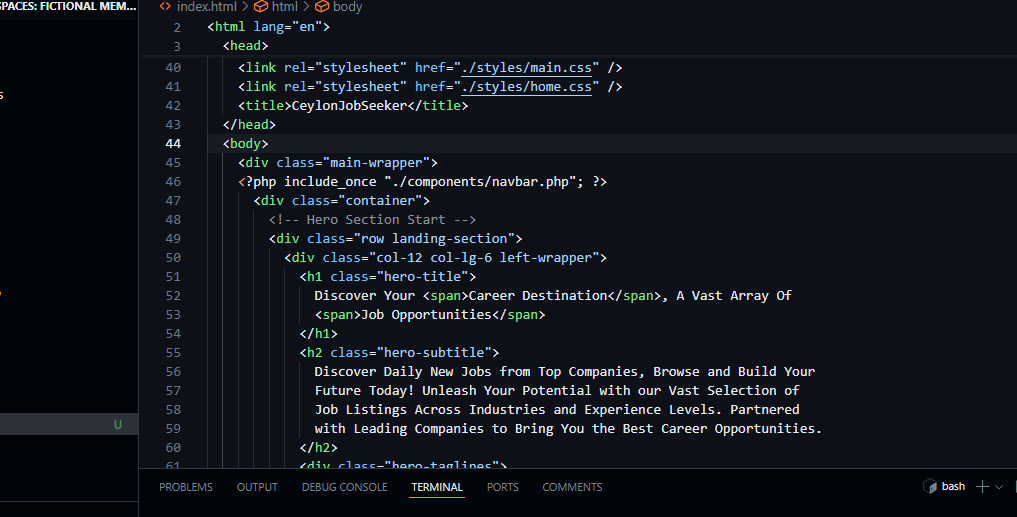
Task: Switch to the PROBLEMS tab
Action: [185, 487]
